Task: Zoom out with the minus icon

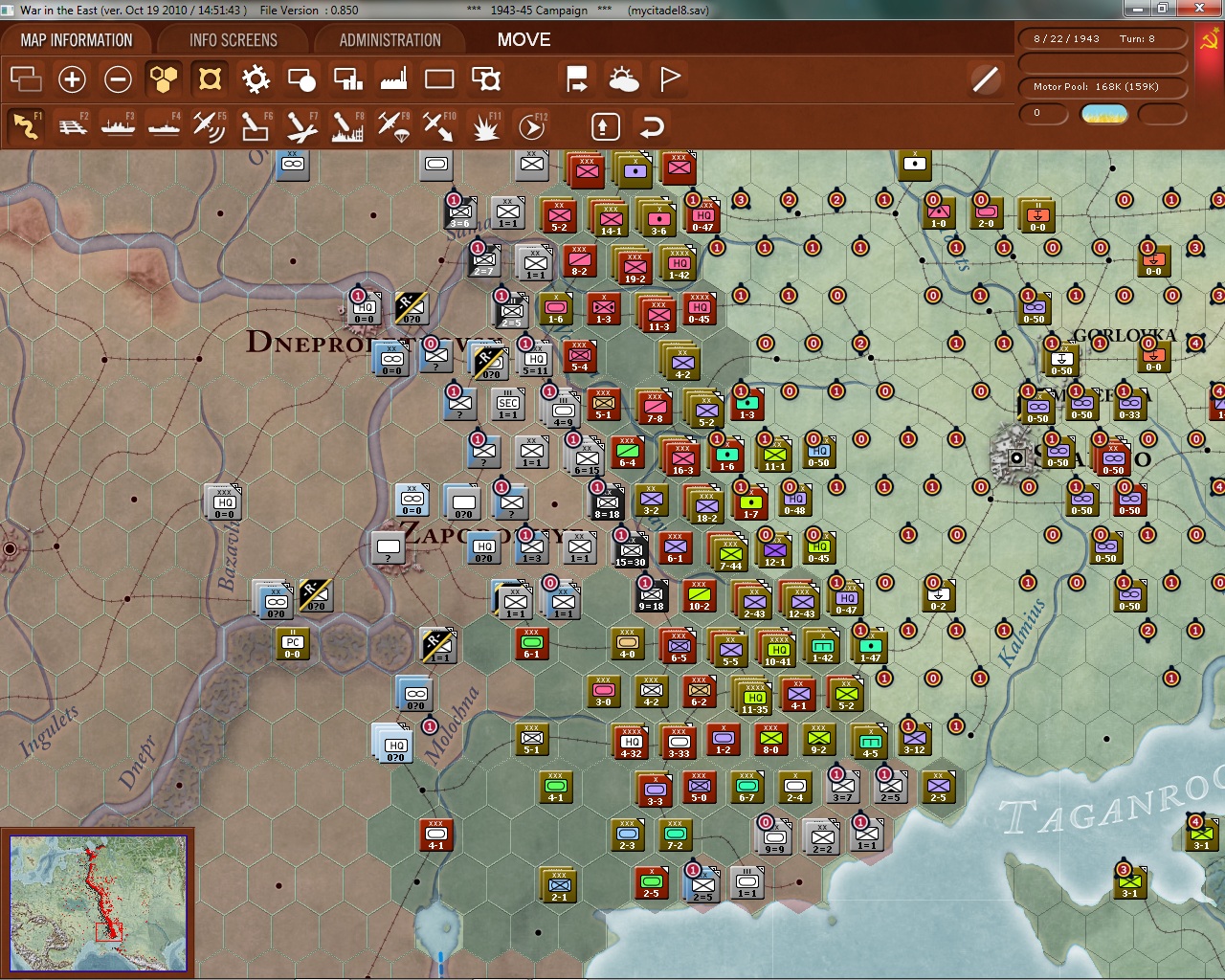Action: point(118,78)
